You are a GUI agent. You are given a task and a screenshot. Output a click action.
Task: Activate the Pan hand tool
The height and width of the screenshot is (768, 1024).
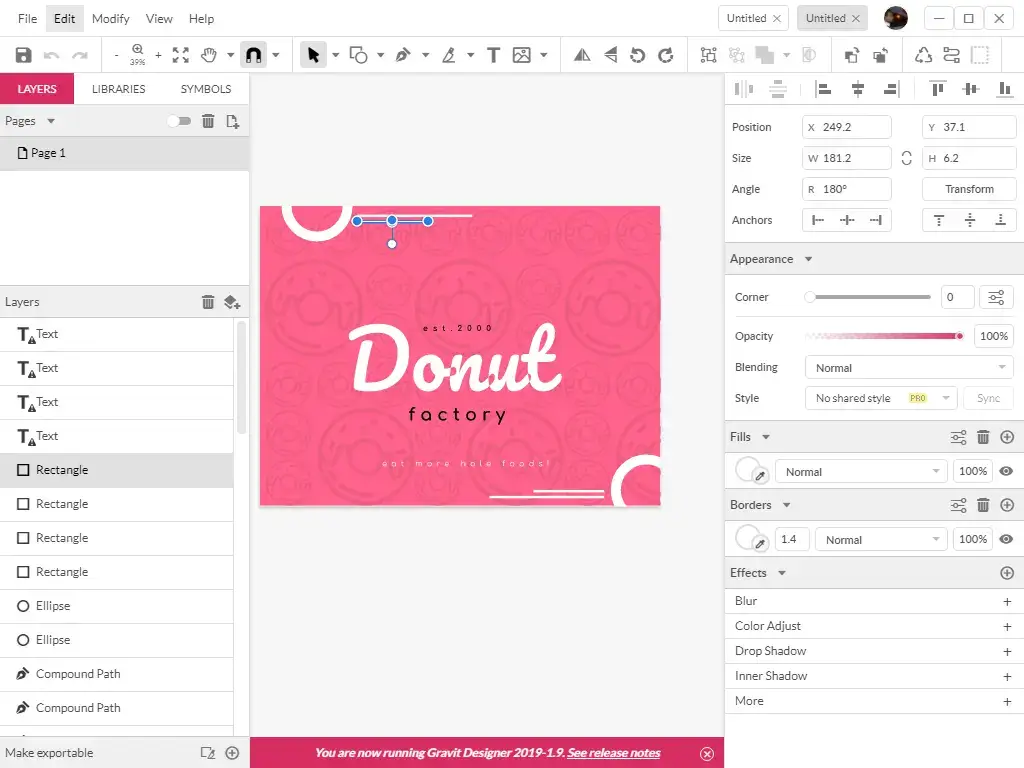(x=209, y=56)
